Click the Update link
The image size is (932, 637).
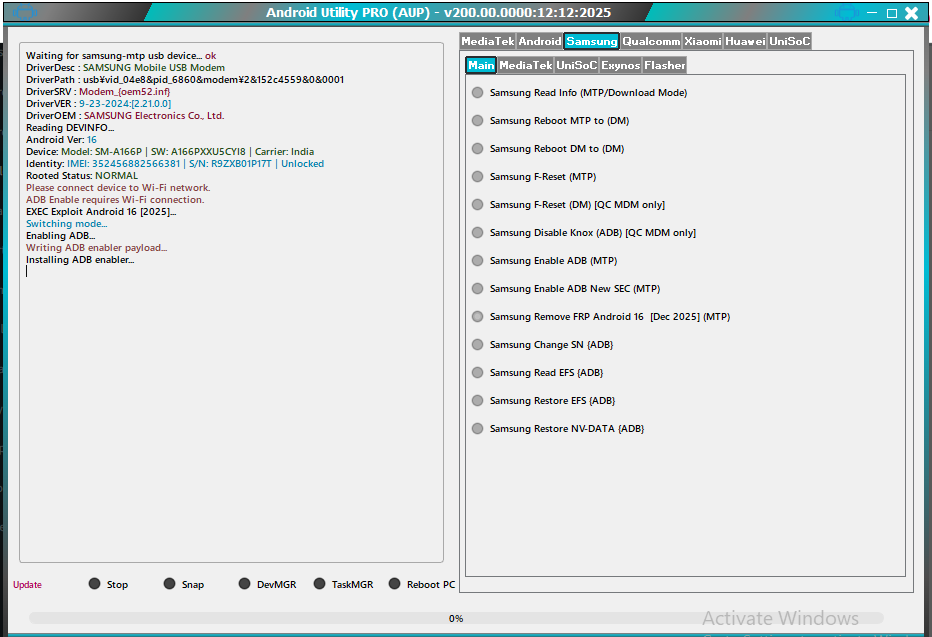point(27,585)
